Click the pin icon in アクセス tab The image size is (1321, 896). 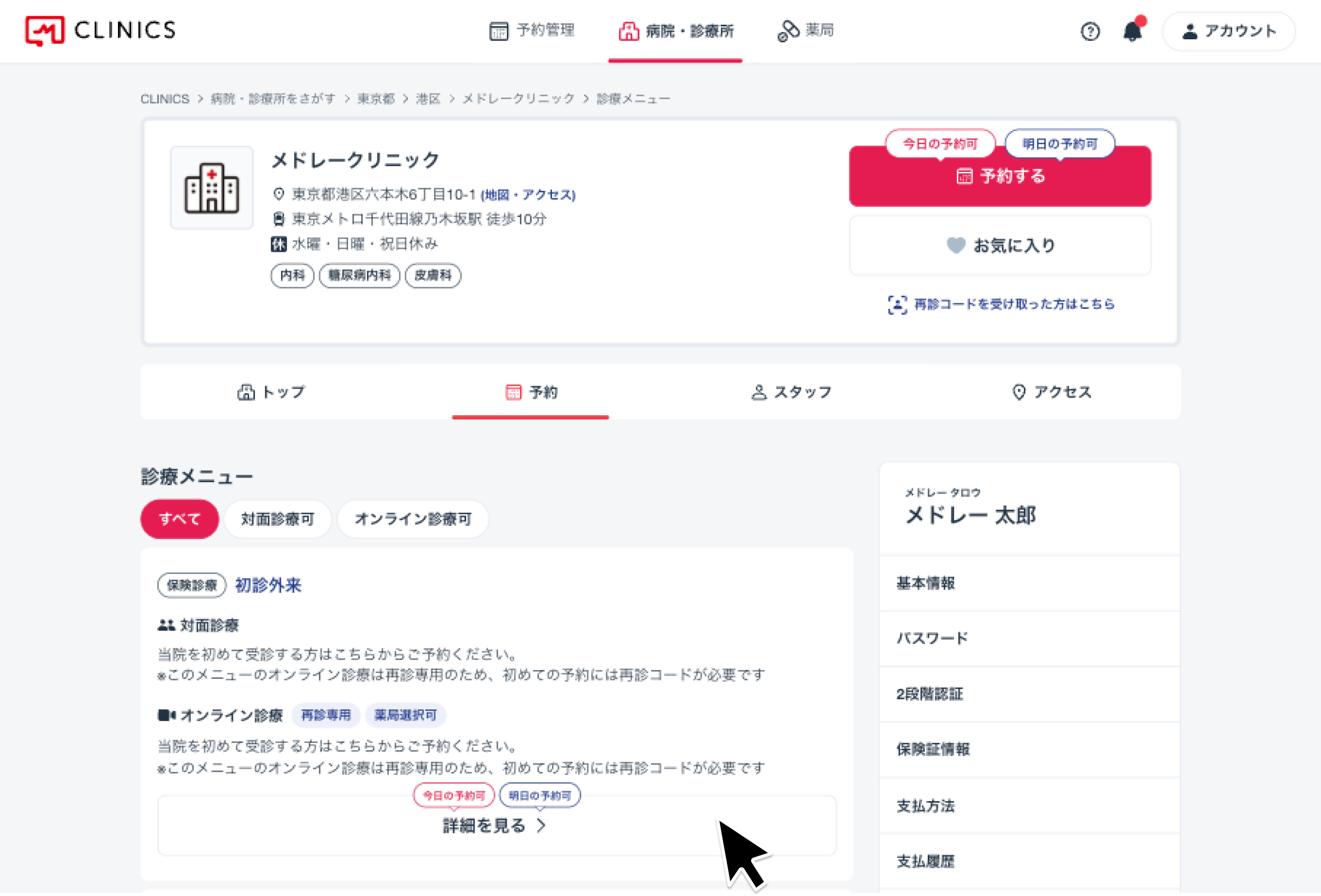pyautogui.click(x=1020, y=392)
